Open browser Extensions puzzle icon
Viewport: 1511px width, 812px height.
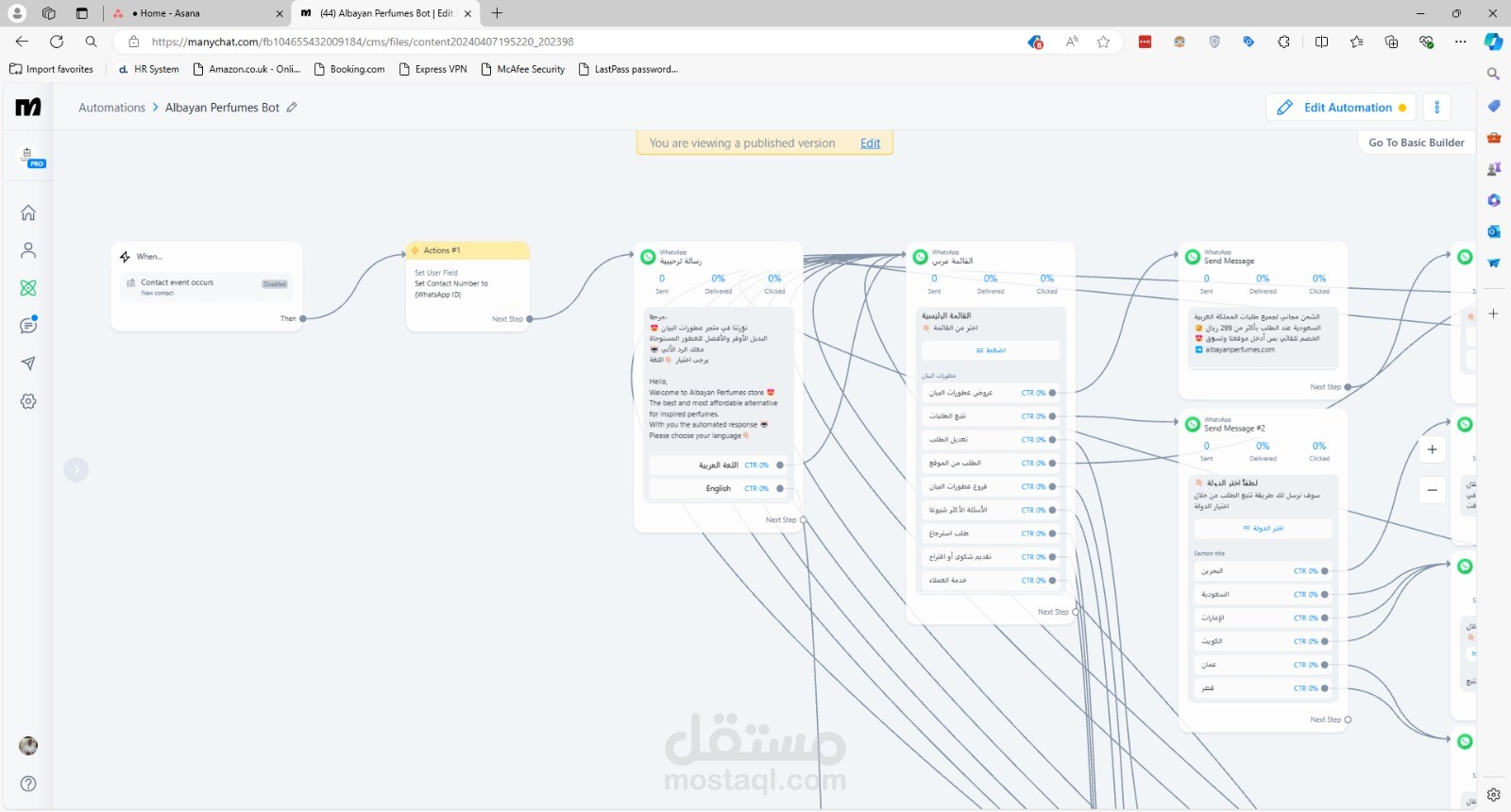pos(1283,42)
